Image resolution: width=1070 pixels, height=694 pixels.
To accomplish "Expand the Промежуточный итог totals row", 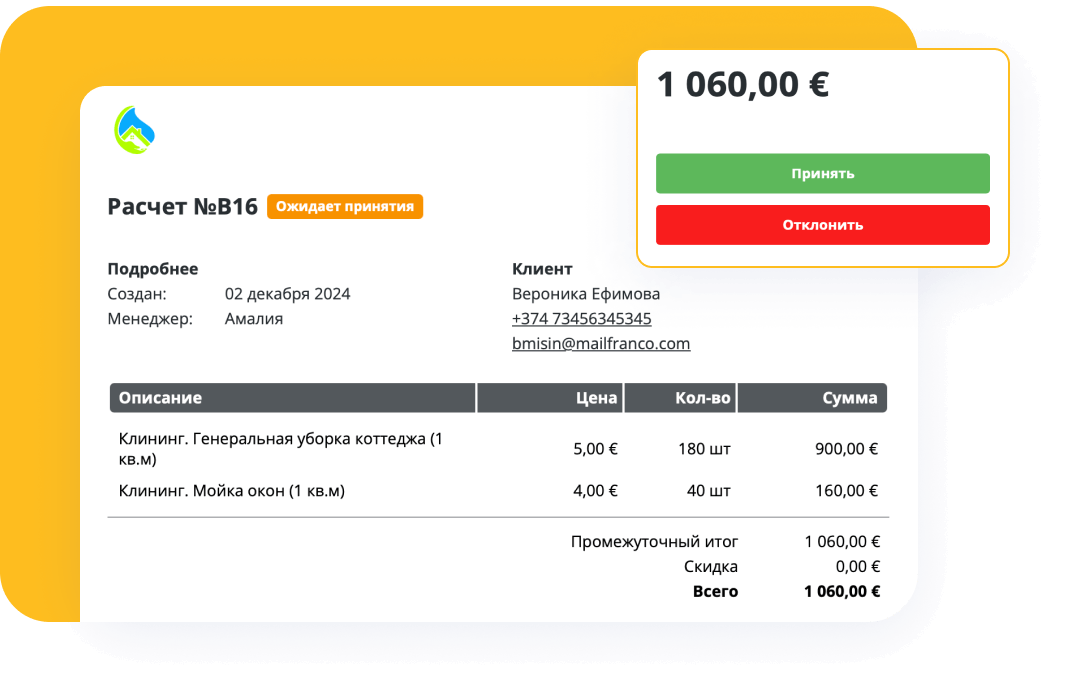I will pyautogui.click(x=654, y=541).
